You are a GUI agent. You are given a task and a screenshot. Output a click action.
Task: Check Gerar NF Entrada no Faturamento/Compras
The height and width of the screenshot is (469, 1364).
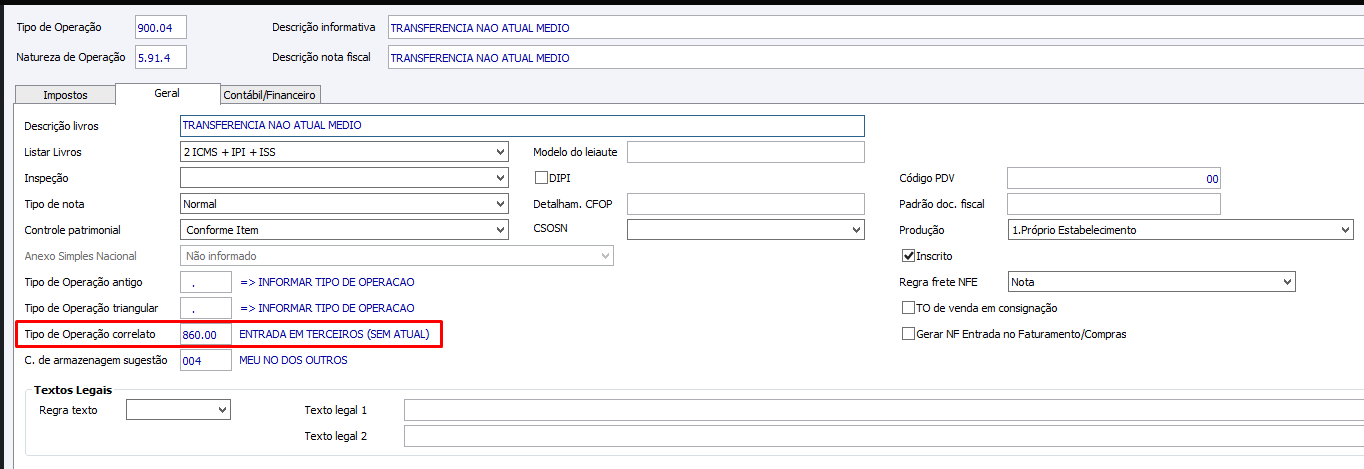click(909, 334)
